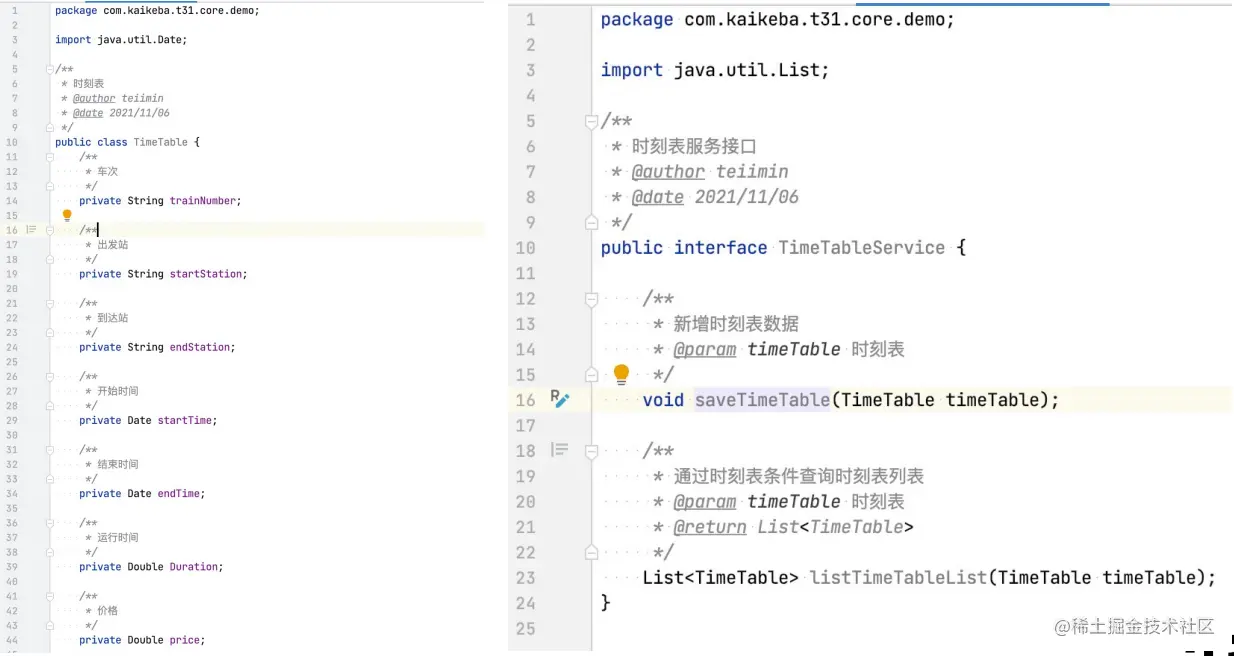1234x656 pixels.
Task: Collapse class Javadoc at line 5 in TimeTable editor
Action: [x=50, y=69]
